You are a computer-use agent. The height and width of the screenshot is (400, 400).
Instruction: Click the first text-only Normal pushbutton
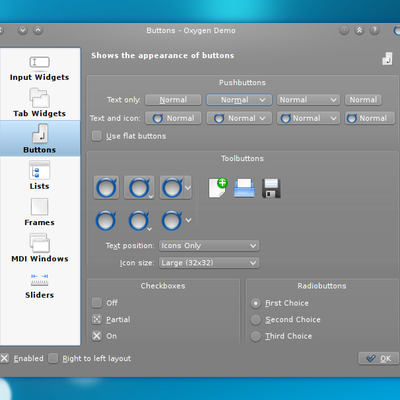pyautogui.click(x=173, y=100)
